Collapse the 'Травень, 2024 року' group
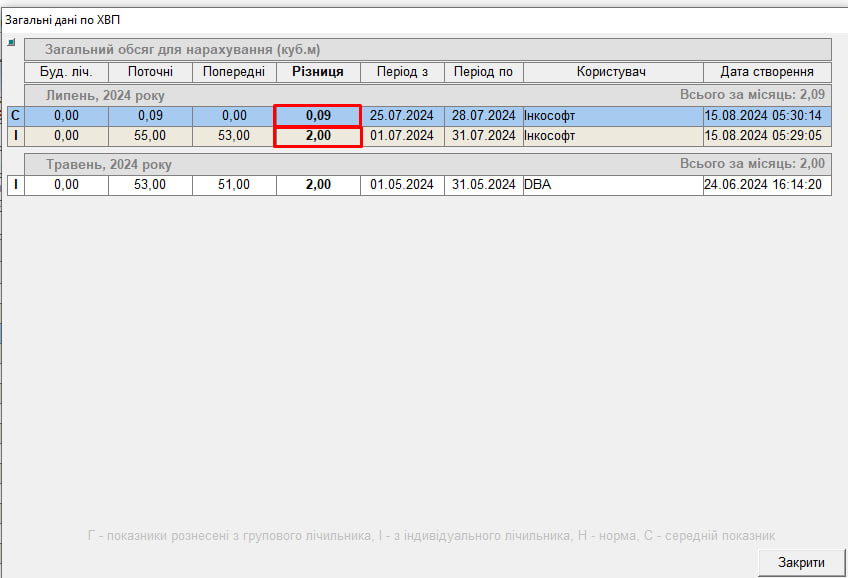 (110, 164)
